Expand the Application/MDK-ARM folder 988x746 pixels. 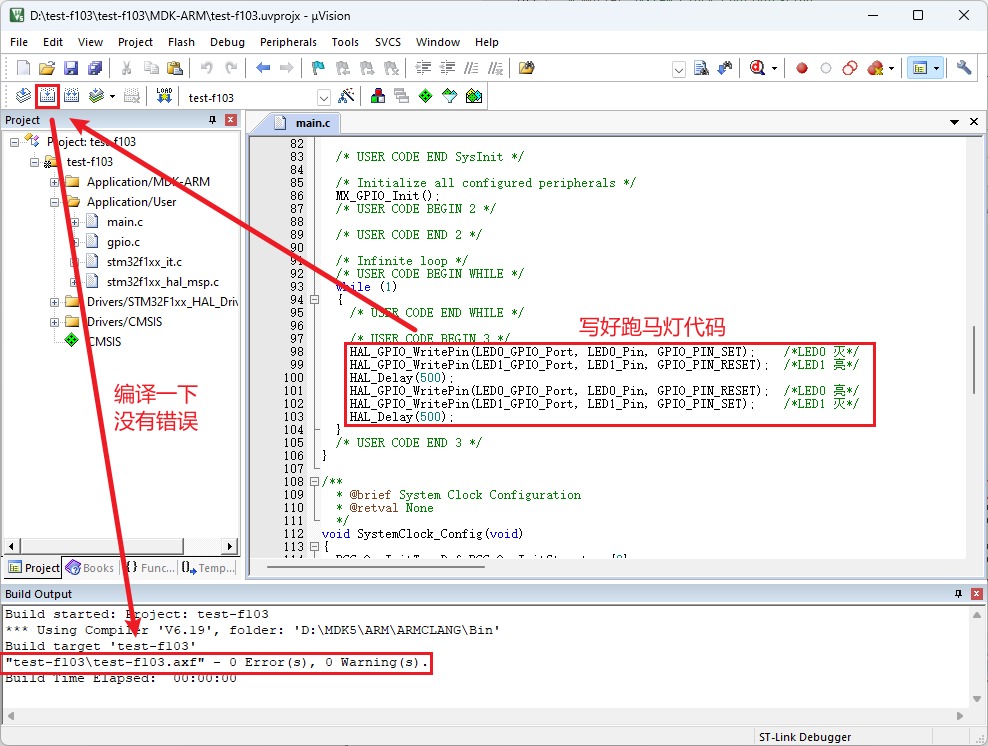click(55, 182)
